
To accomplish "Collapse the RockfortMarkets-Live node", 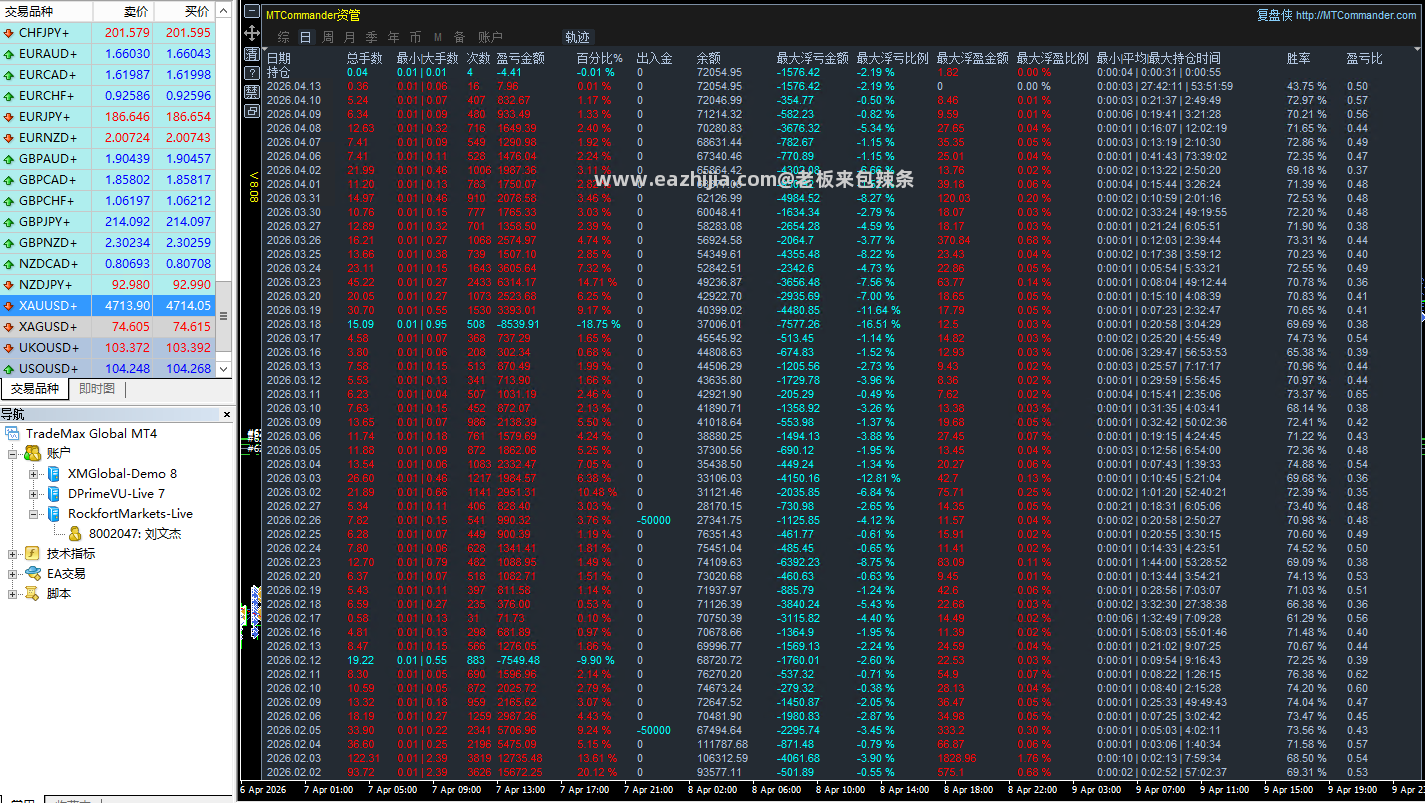I will (x=33, y=514).
